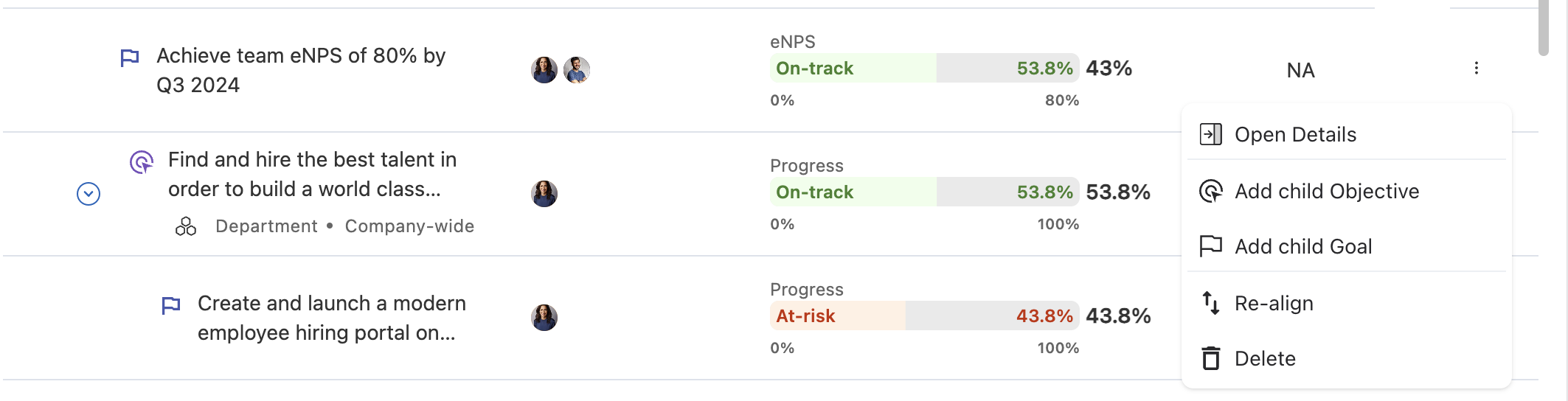The width and height of the screenshot is (1568, 401).
Task: Click the Re-align arrows icon
Action: coord(1211,303)
